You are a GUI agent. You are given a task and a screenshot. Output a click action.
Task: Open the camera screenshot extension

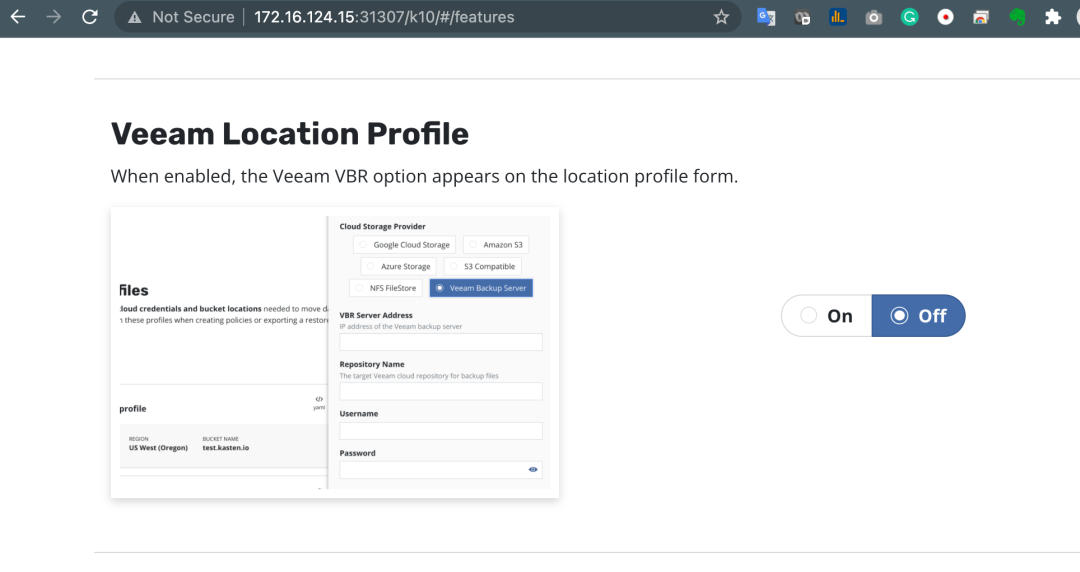pyautogui.click(x=873, y=17)
